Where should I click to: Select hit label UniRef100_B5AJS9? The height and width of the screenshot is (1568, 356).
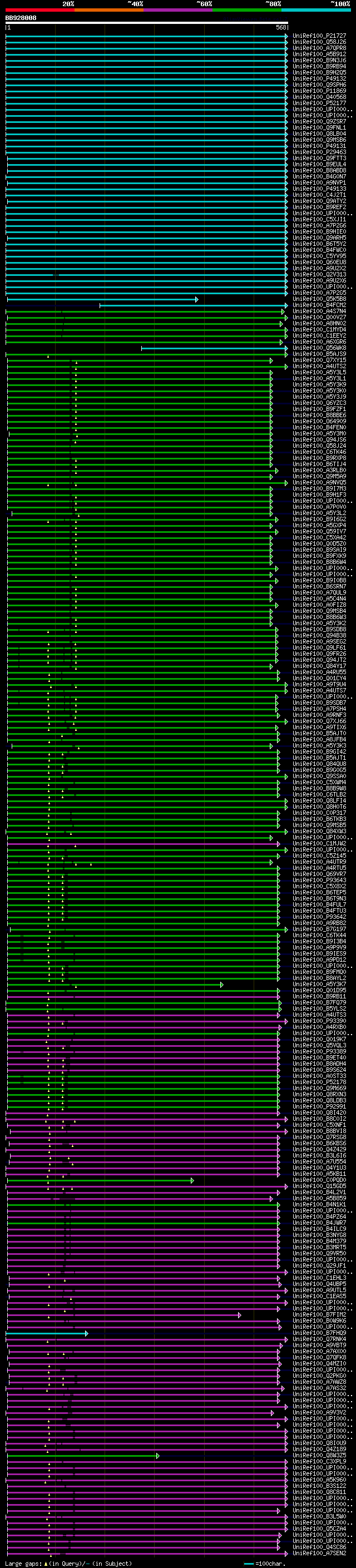319,354
